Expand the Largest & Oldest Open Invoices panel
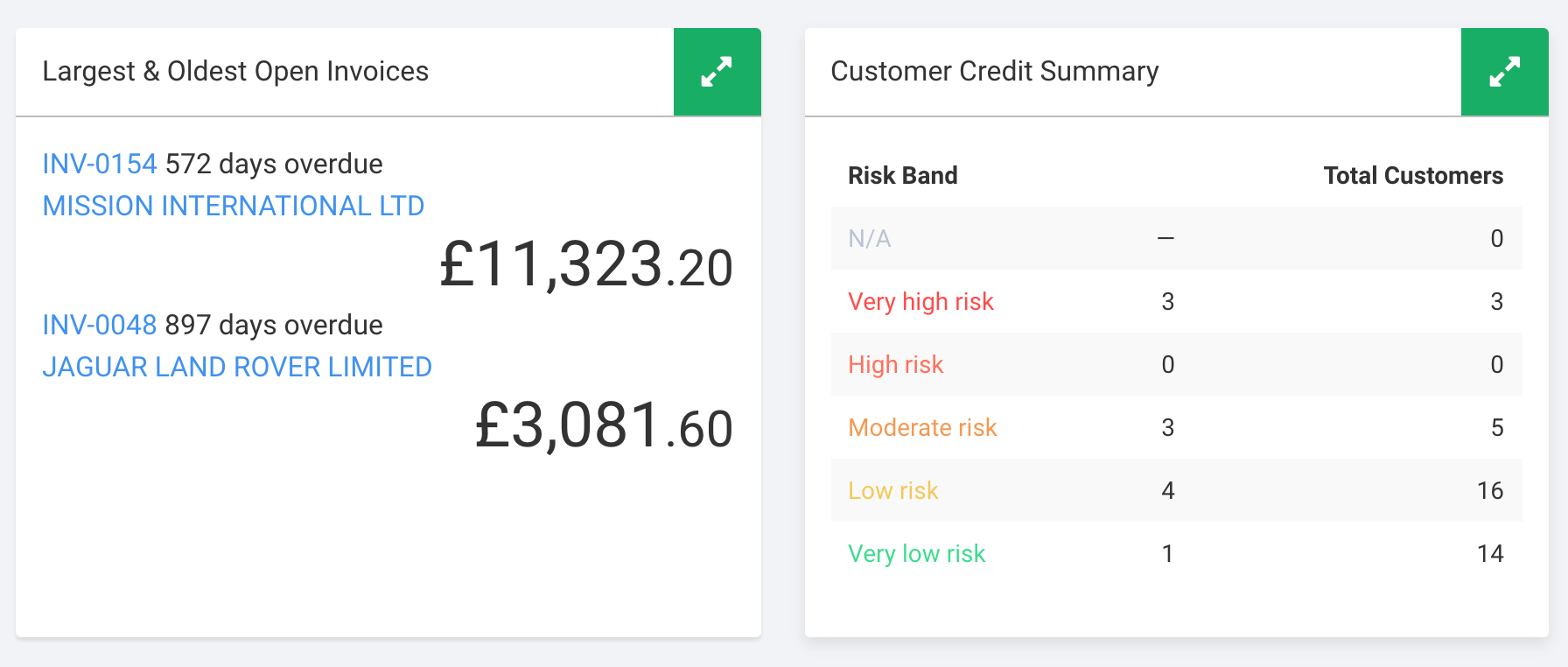 click(717, 72)
